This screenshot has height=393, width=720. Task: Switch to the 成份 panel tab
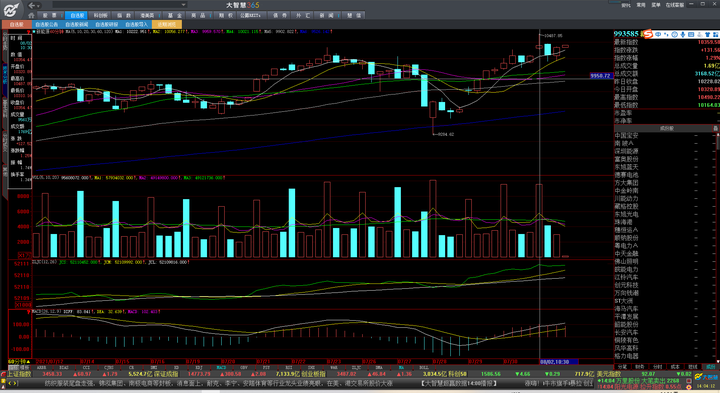[x=710, y=367]
